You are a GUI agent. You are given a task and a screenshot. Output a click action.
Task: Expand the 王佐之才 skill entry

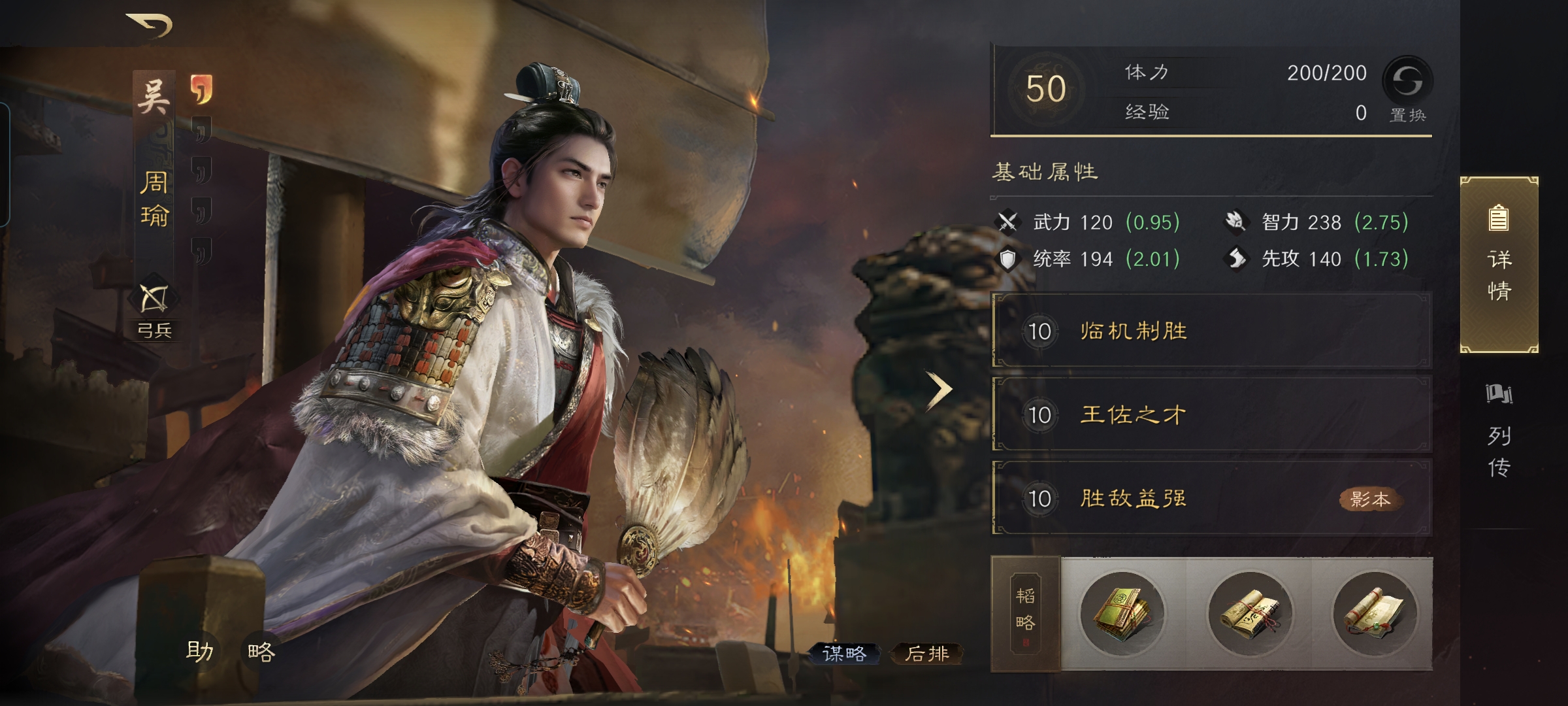(1212, 414)
